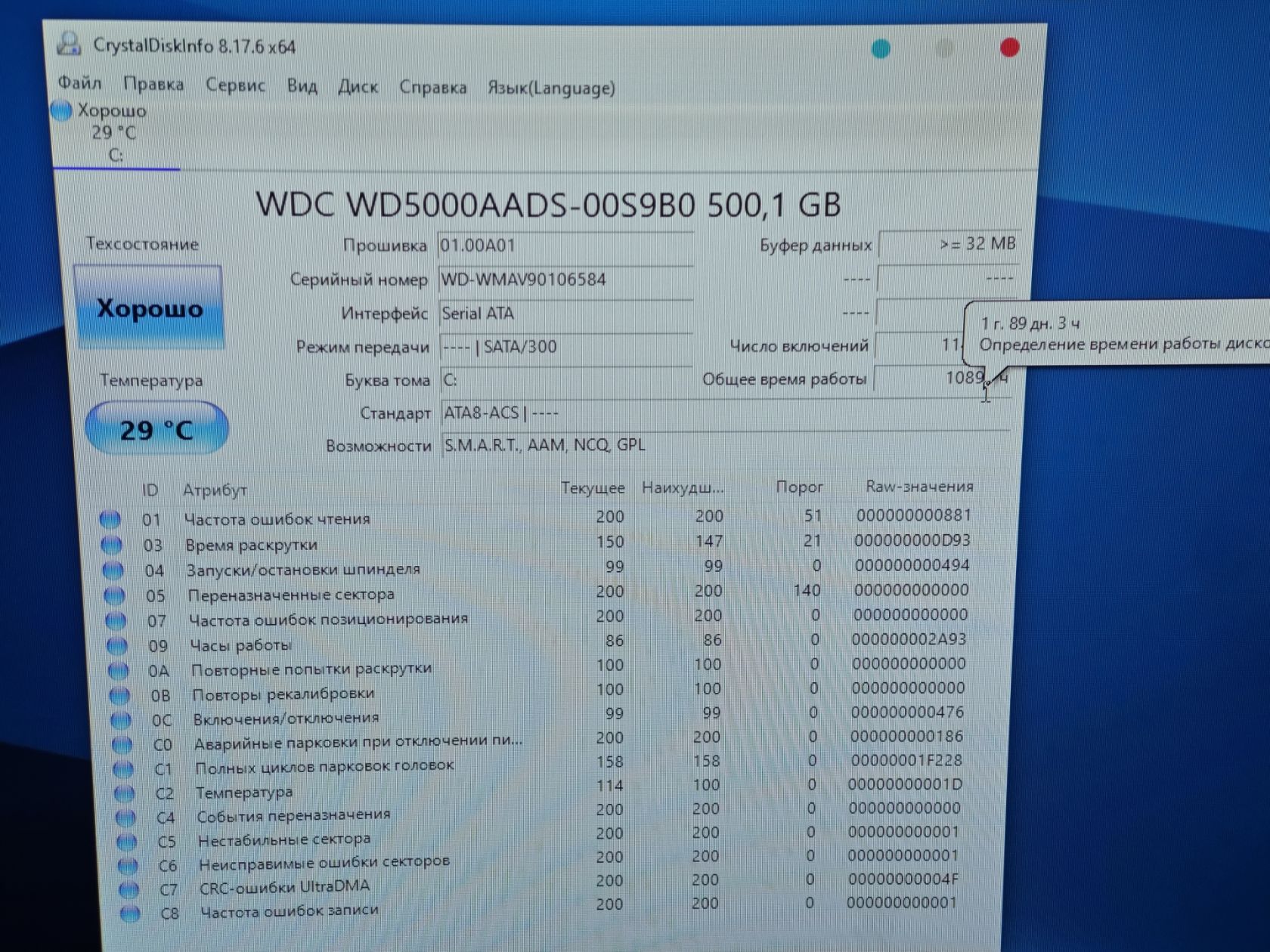This screenshot has width=1270, height=952.
Task: Click the firmware field 01.00A01
Action: pyautogui.click(x=565, y=246)
